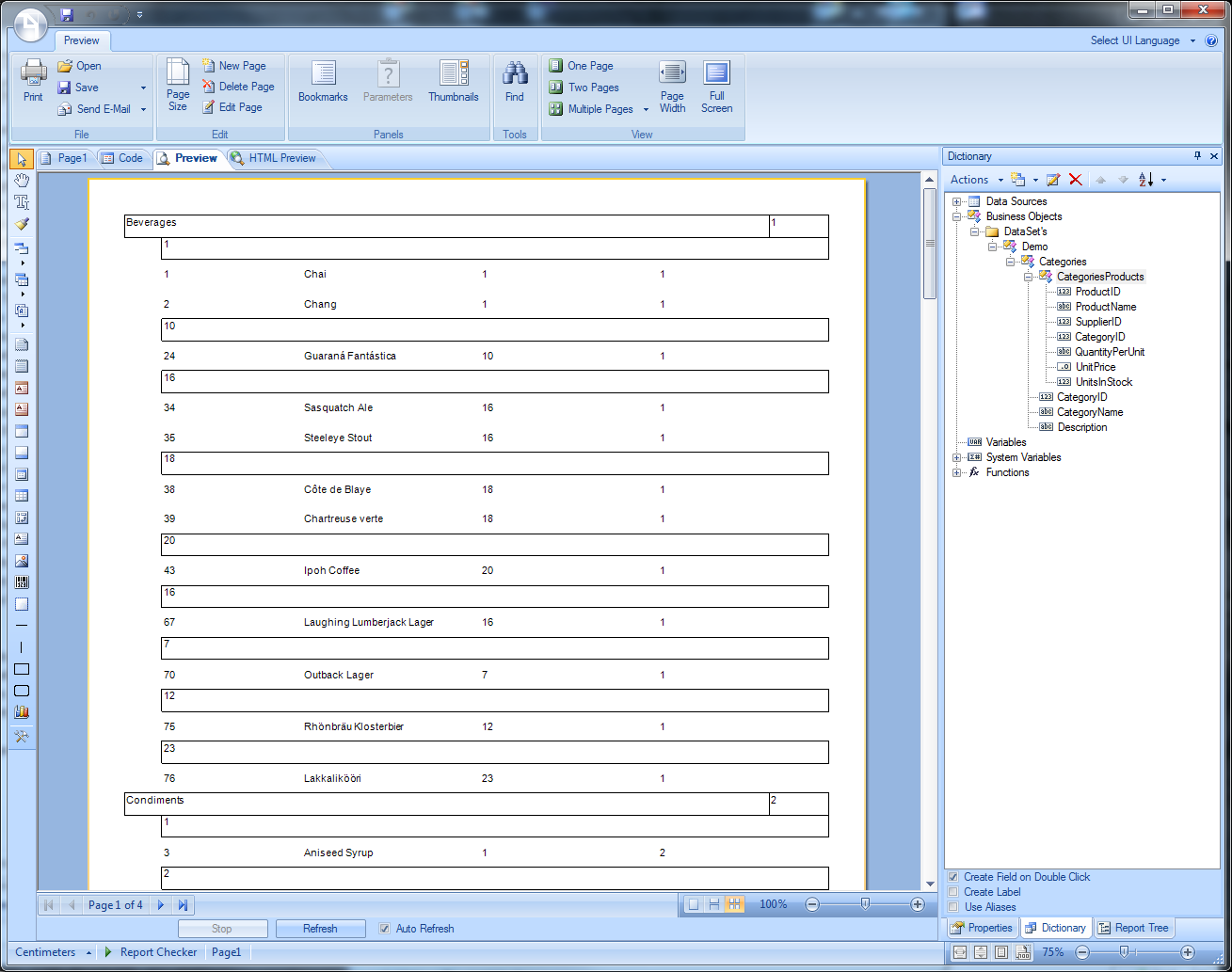This screenshot has height=972, width=1232.
Task: Uncheck Create Field on Double Click
Action: (953, 877)
